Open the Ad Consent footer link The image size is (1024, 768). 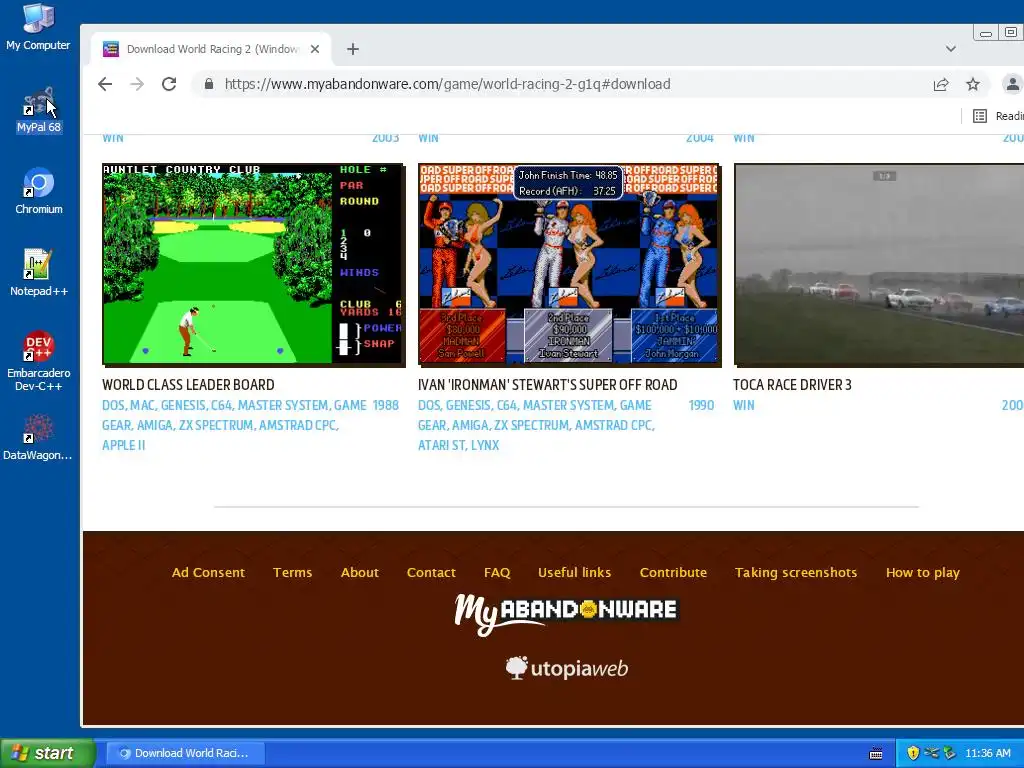tap(208, 572)
